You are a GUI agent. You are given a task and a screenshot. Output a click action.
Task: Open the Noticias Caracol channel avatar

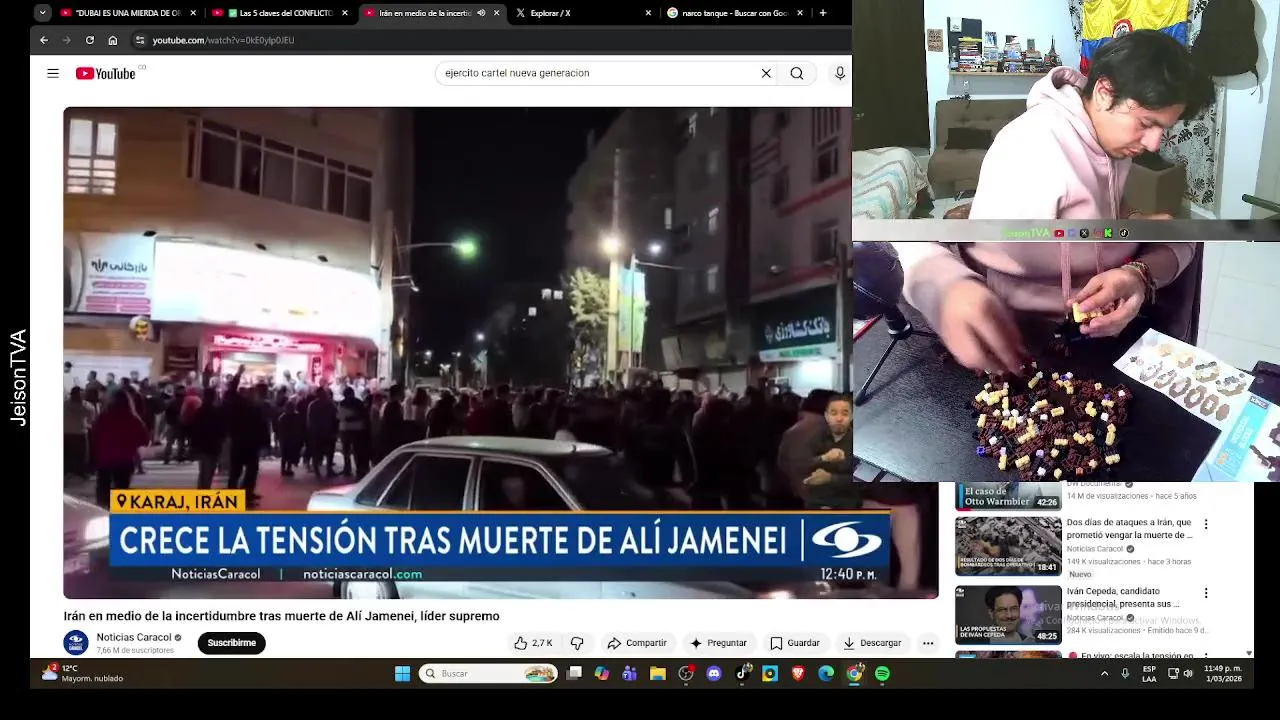tap(76, 643)
